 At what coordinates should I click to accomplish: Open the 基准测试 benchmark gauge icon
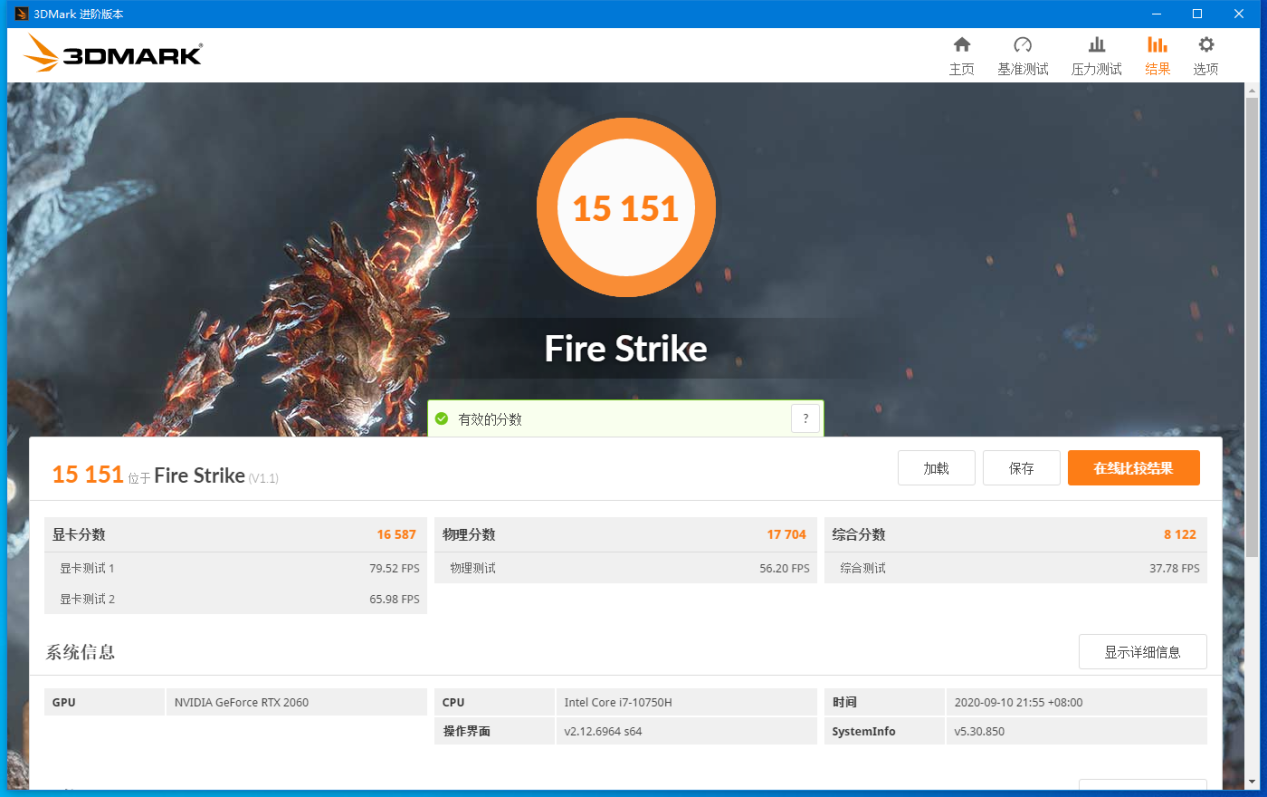click(1022, 45)
